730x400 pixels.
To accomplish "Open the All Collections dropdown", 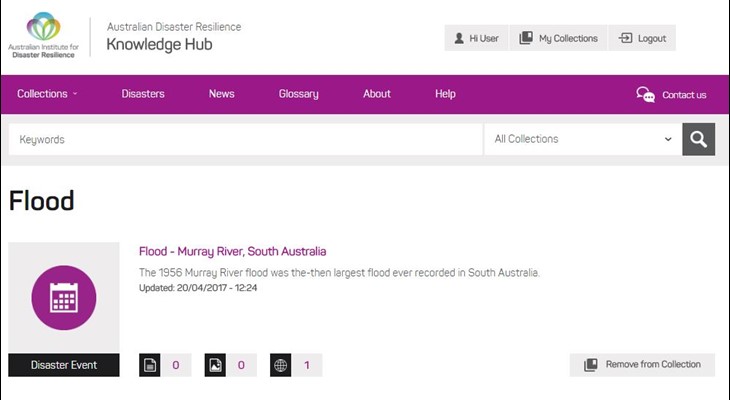I will [x=582, y=139].
